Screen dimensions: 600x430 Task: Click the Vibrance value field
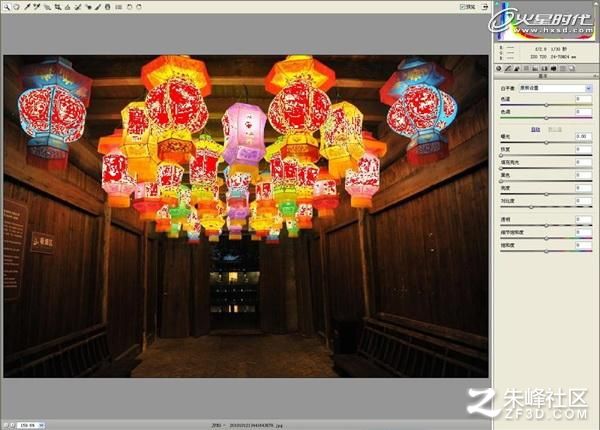tap(584, 232)
